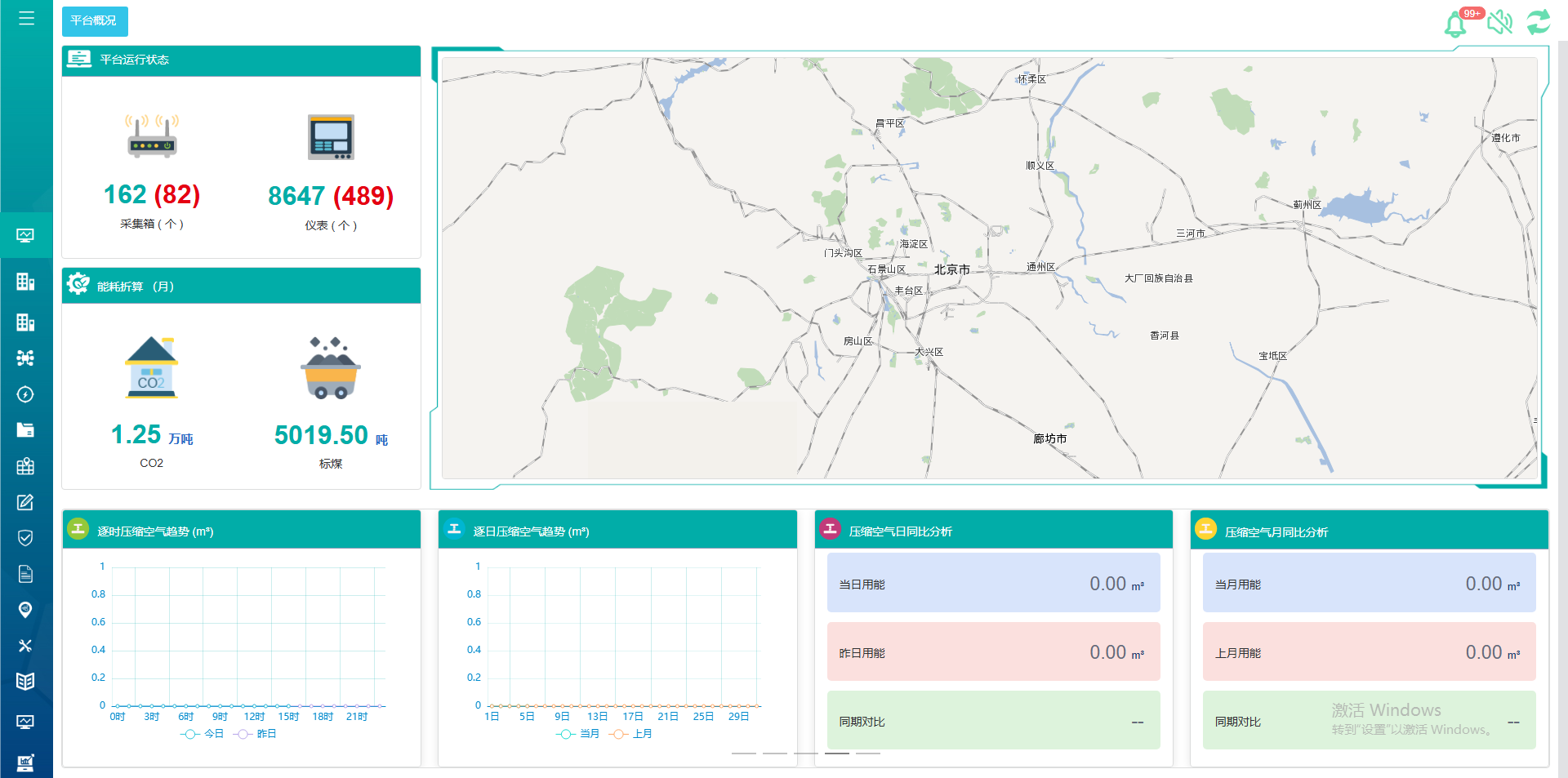Open the shield checkmark sidebar icon
1568x778 pixels.
point(25,538)
